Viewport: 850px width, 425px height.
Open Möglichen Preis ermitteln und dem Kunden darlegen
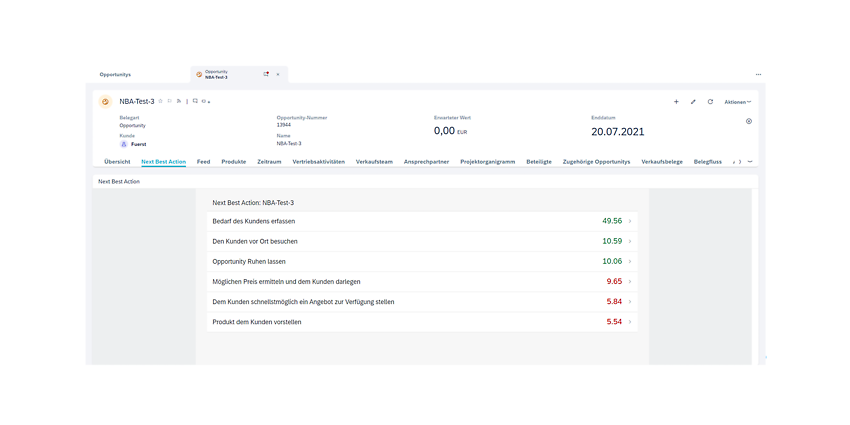tap(422, 281)
